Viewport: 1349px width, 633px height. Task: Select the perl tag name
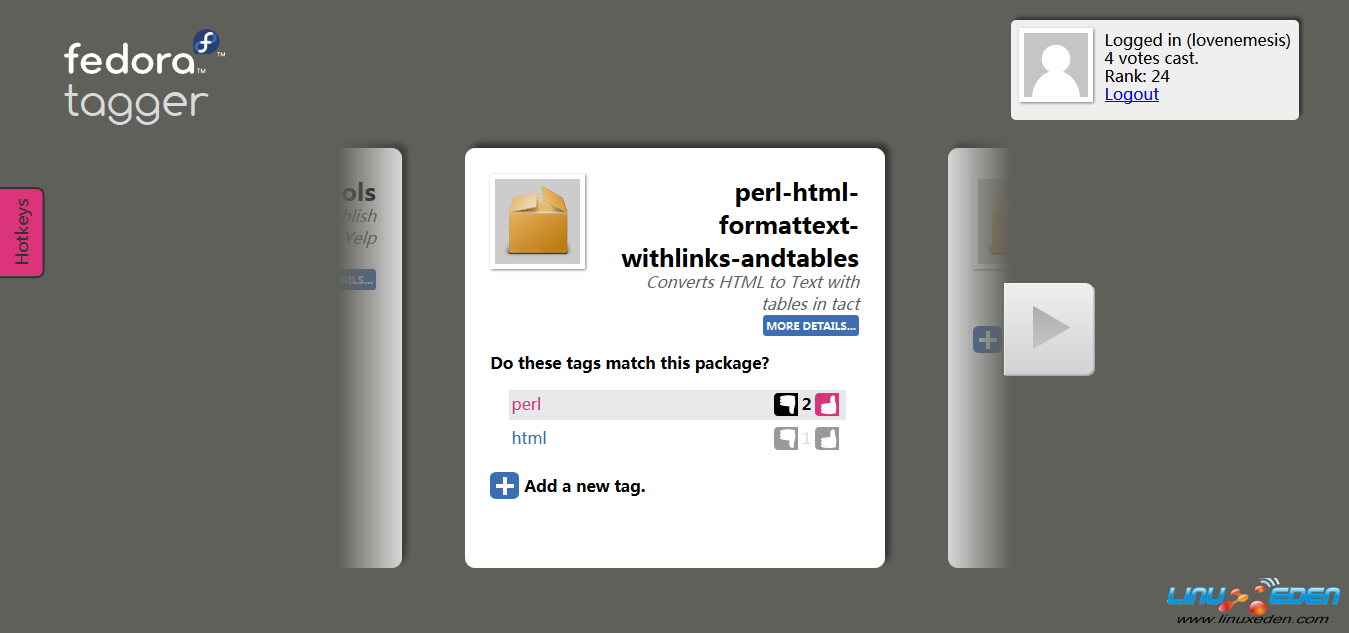pyautogui.click(x=526, y=405)
